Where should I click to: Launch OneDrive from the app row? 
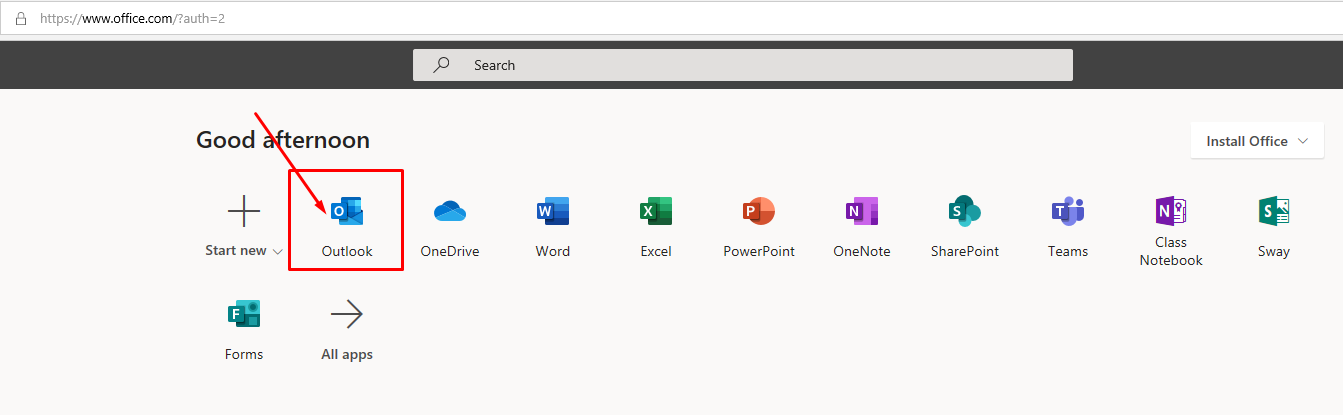pos(450,212)
